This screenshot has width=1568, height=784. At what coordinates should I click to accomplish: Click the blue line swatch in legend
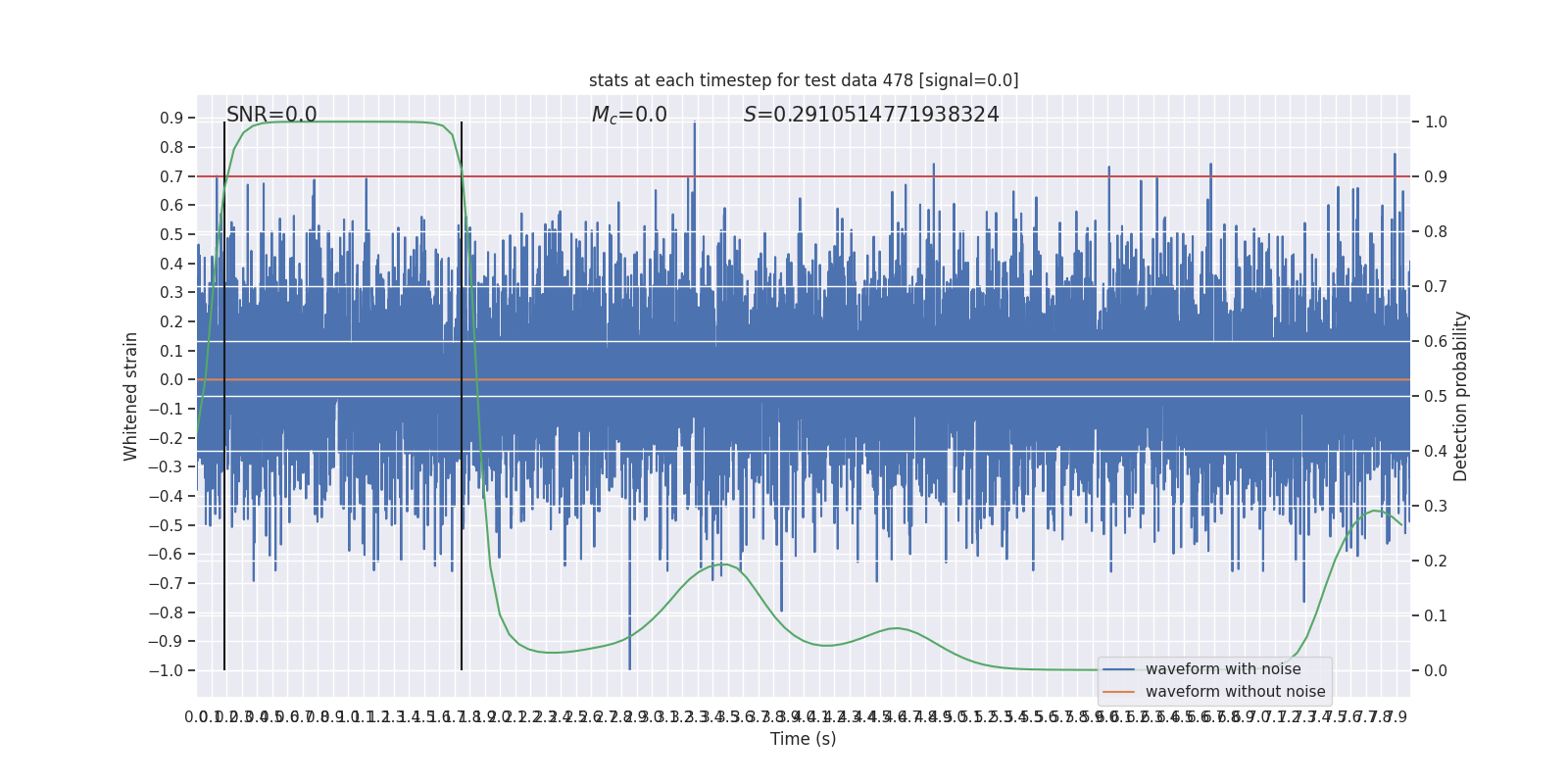[1118, 669]
